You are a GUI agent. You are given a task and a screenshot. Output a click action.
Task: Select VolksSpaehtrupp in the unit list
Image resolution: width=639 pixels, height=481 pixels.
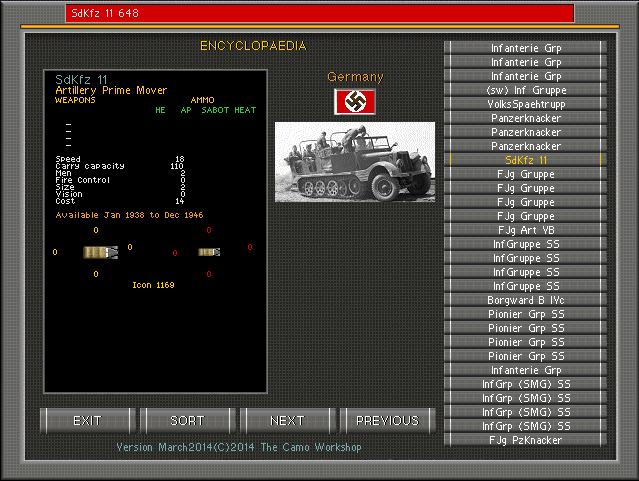(x=526, y=104)
